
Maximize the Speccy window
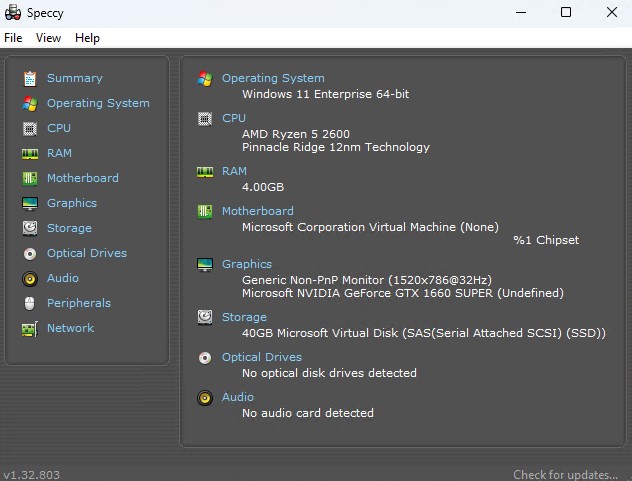tap(566, 12)
